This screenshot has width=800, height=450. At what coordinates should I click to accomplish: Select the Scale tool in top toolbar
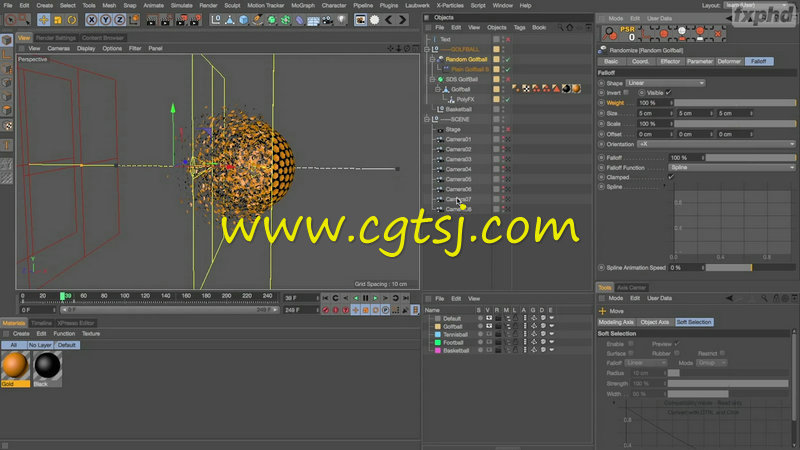[x=58, y=20]
